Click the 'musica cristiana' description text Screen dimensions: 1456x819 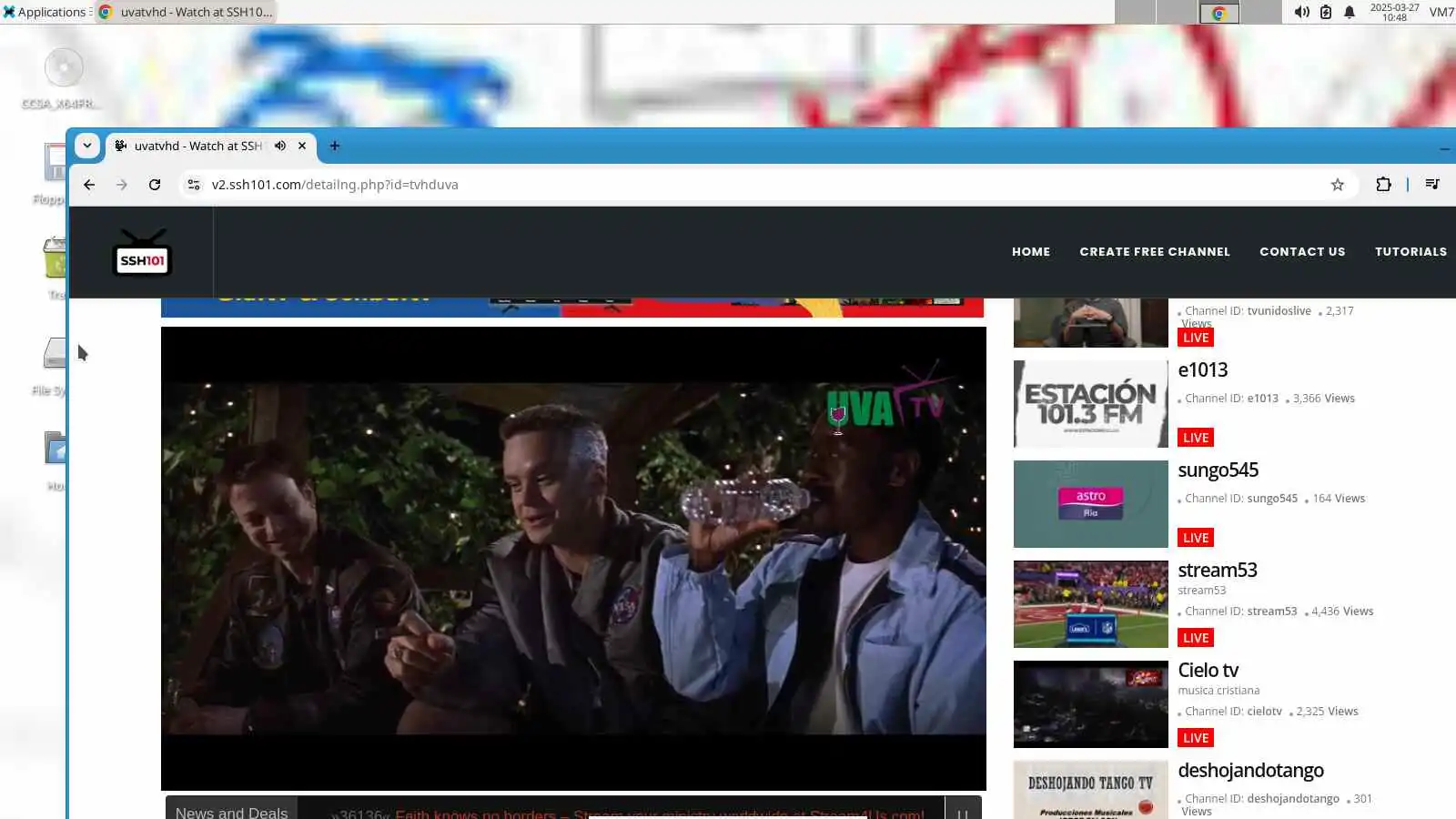(1218, 691)
